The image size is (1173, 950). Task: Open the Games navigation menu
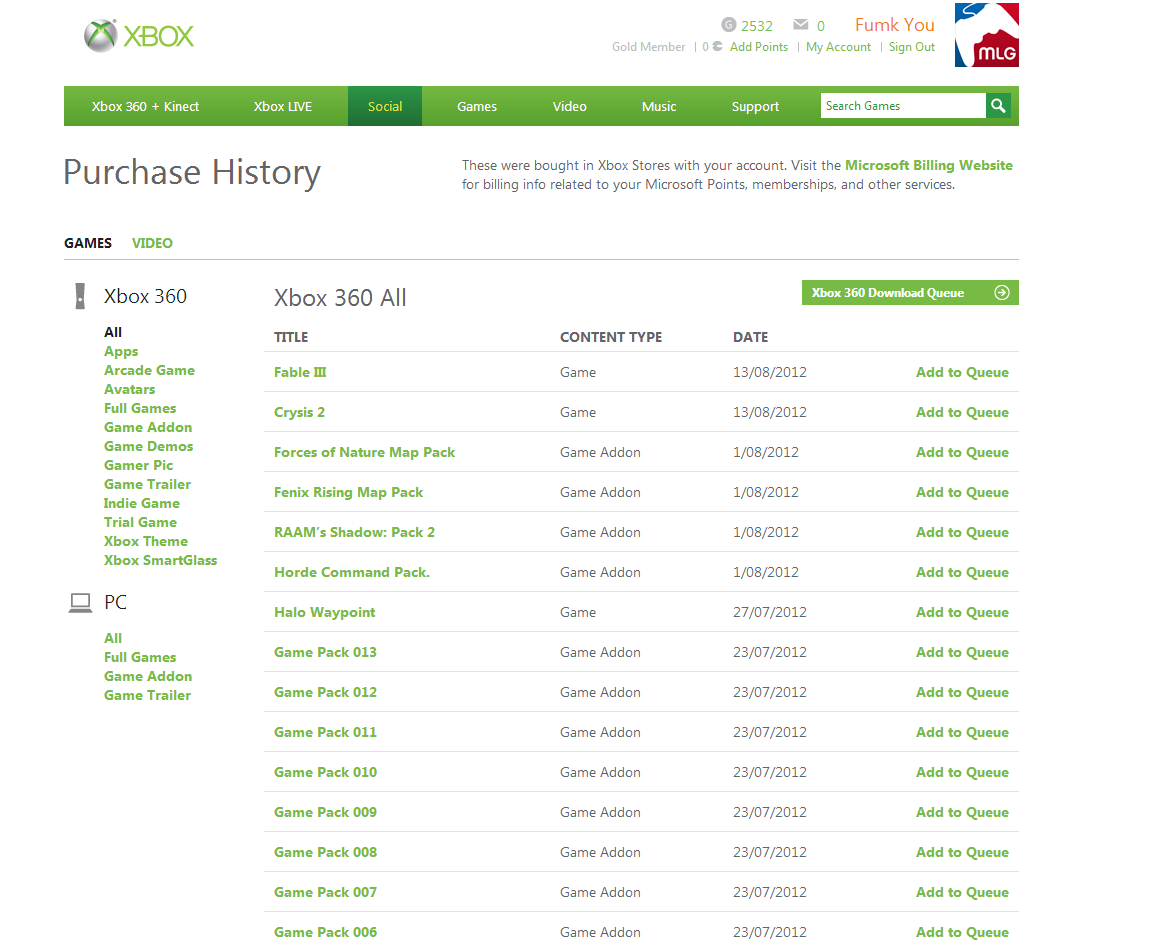[477, 106]
